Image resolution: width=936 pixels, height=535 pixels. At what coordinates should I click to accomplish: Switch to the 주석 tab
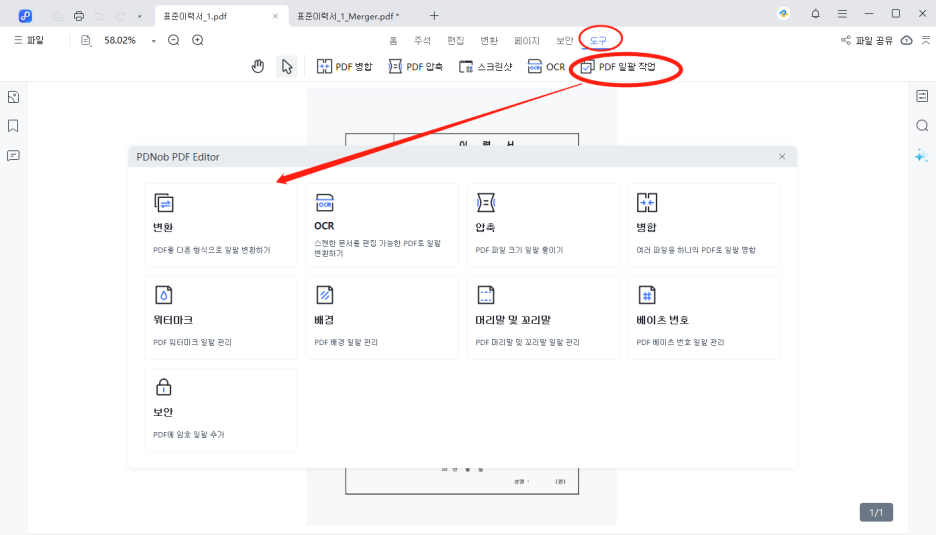click(x=422, y=41)
